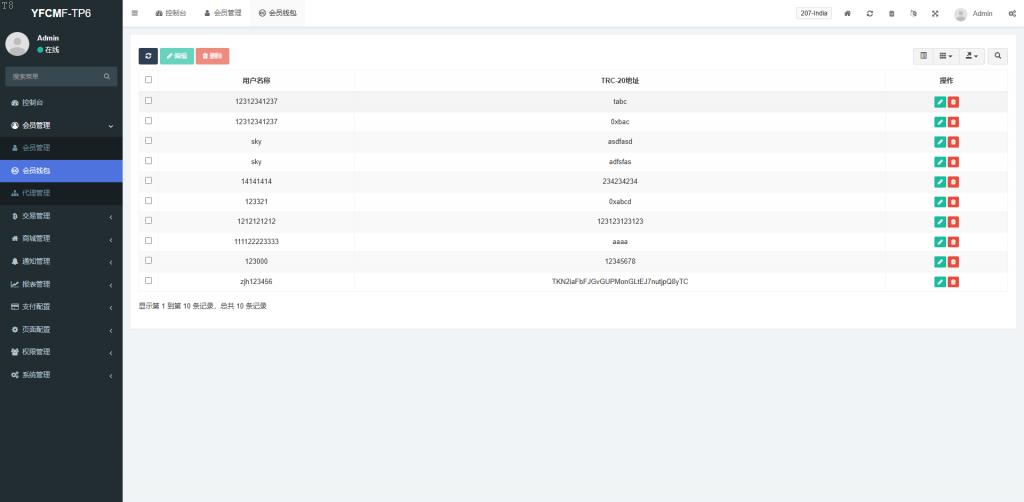Click the home icon in top bar

847,13
